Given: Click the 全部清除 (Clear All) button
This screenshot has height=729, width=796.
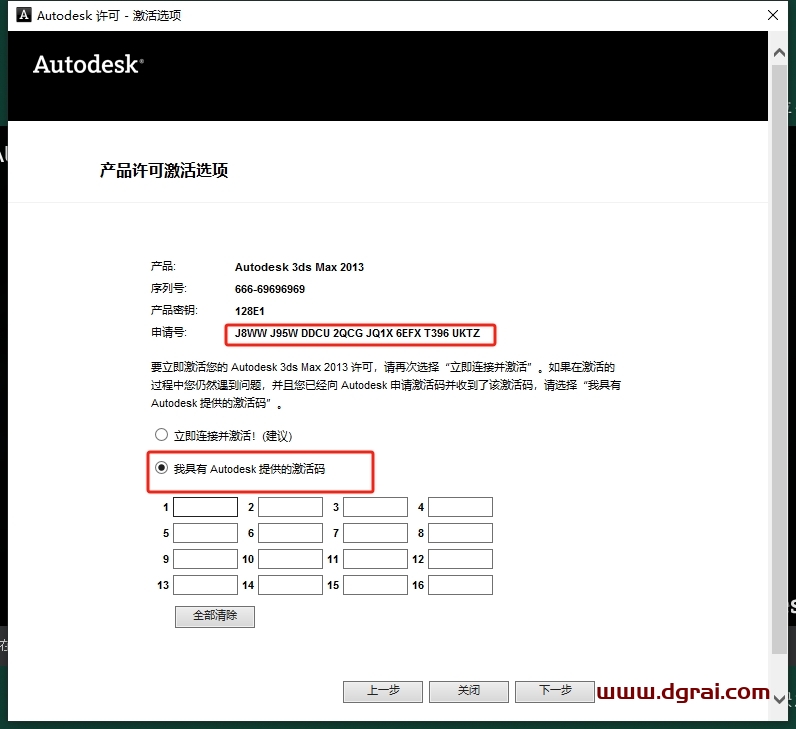Looking at the screenshot, I should coord(215,616).
